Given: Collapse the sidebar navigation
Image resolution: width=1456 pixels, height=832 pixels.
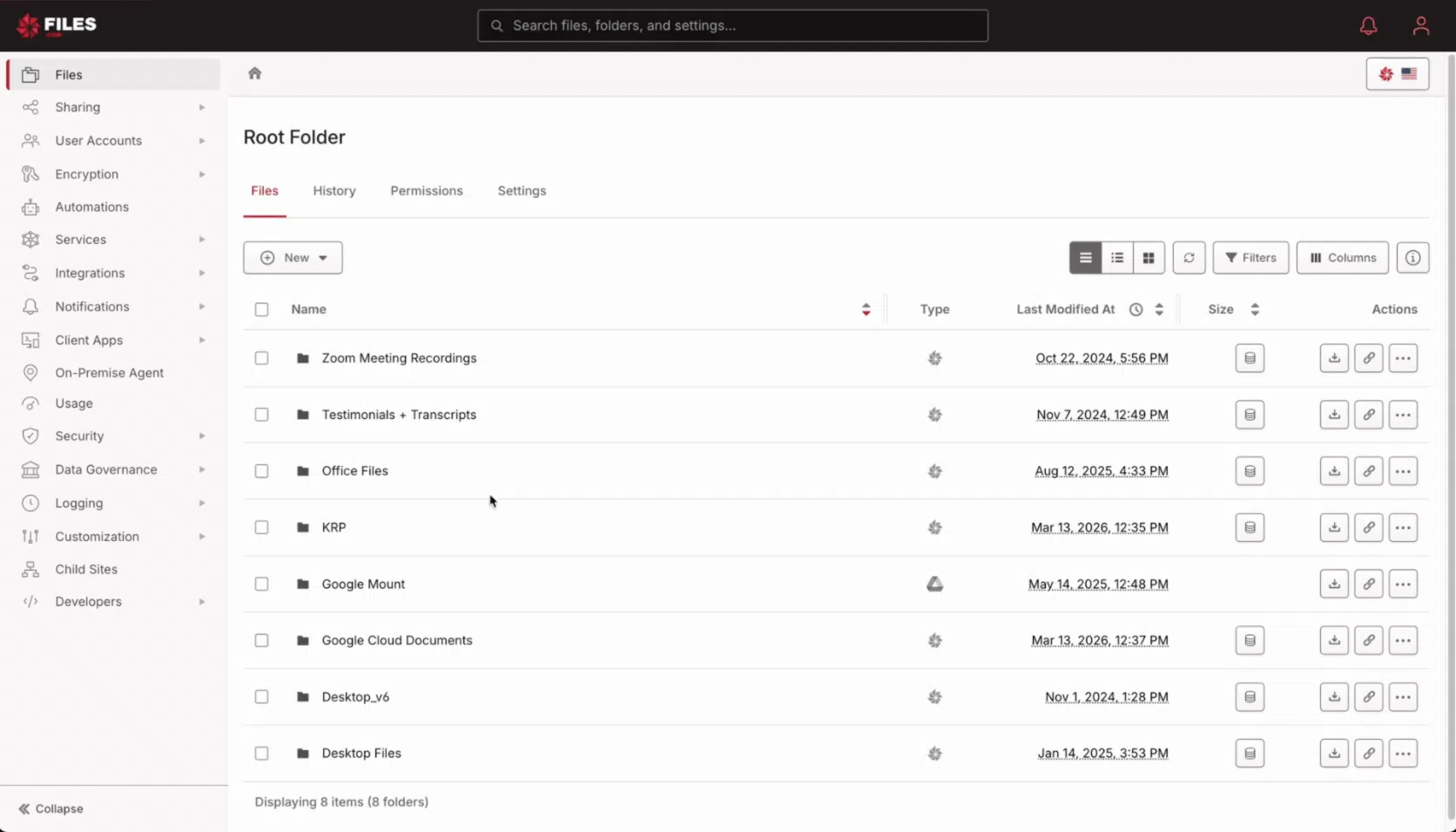Looking at the screenshot, I should pos(51,808).
